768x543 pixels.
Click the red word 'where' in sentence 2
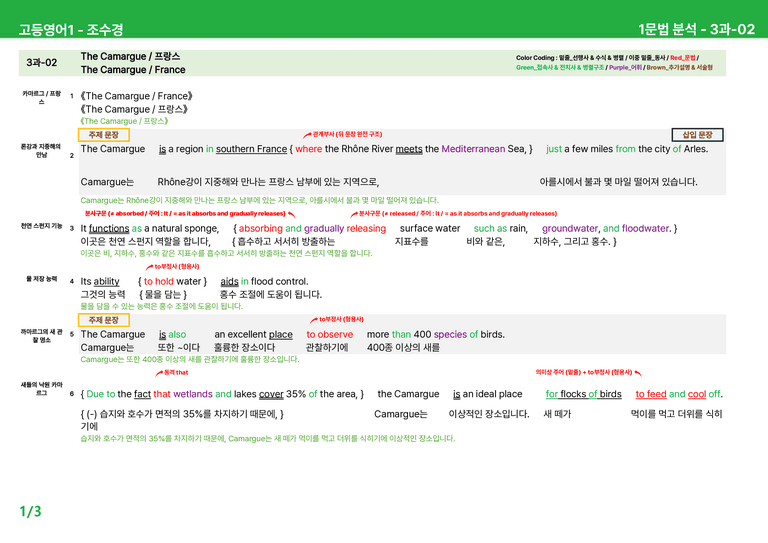(309, 149)
